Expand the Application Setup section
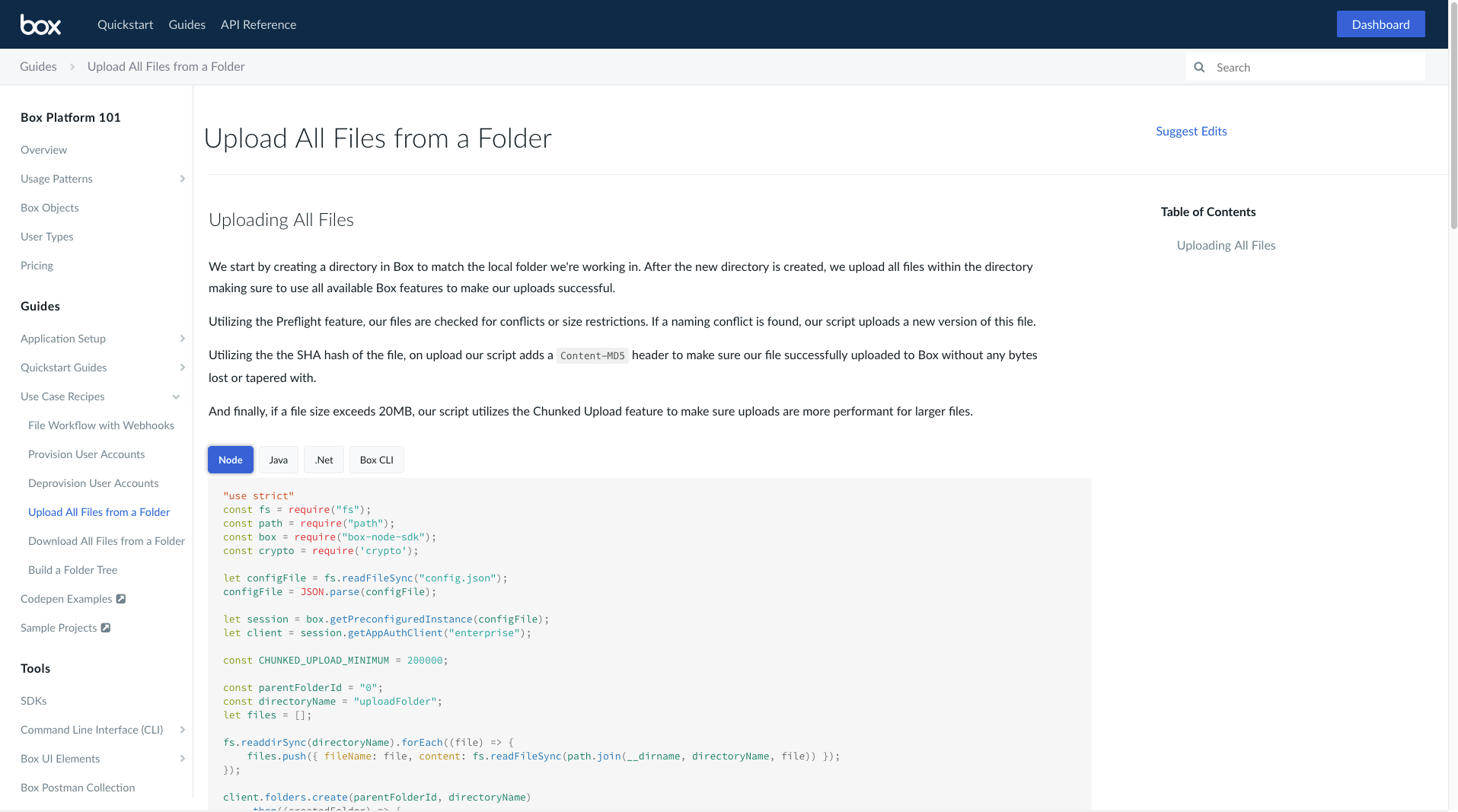This screenshot has height=812, width=1458. point(182,339)
